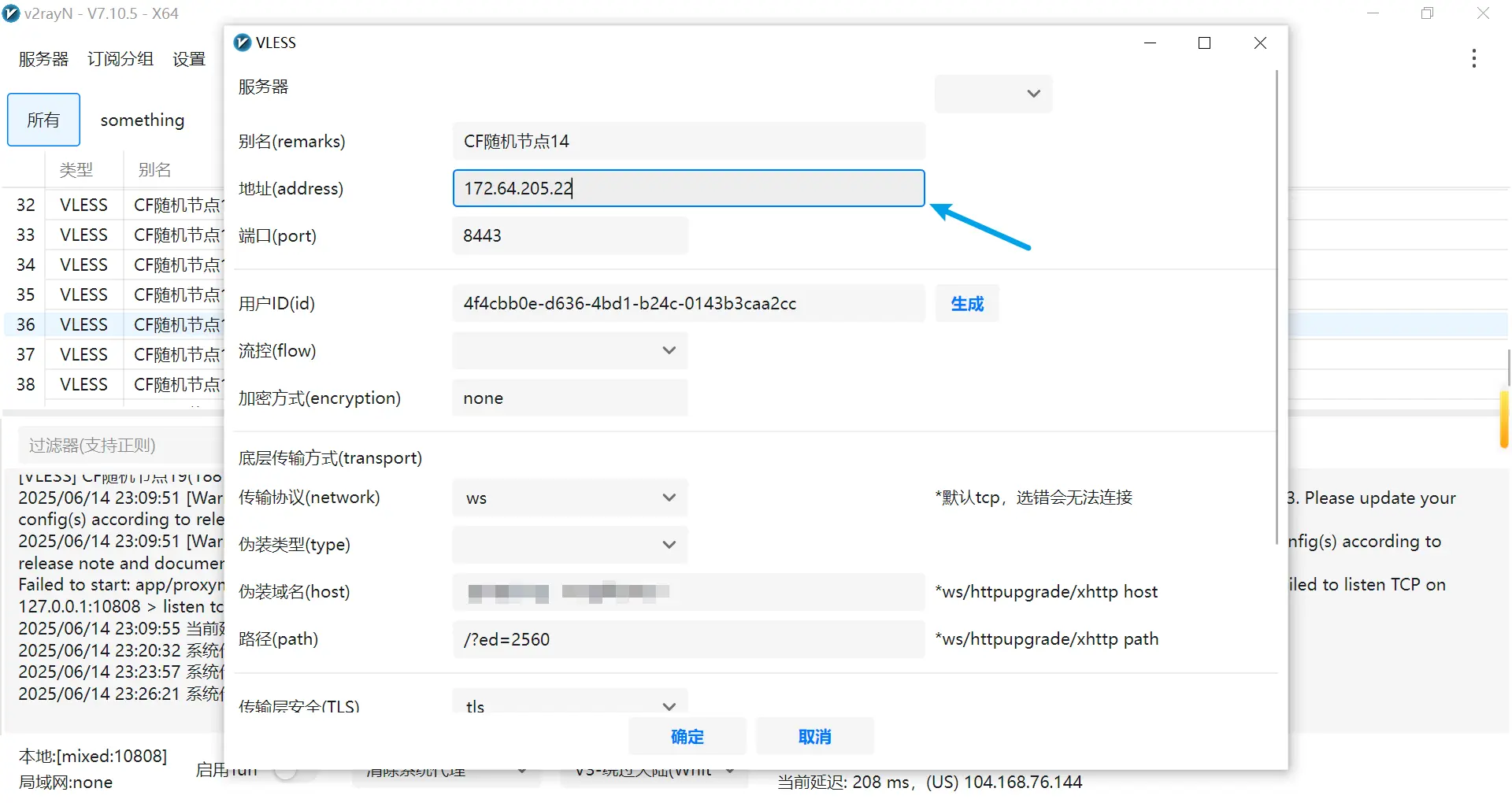The image size is (1512, 803).
Task: Select the 所有 group tab
Action: coord(43,120)
